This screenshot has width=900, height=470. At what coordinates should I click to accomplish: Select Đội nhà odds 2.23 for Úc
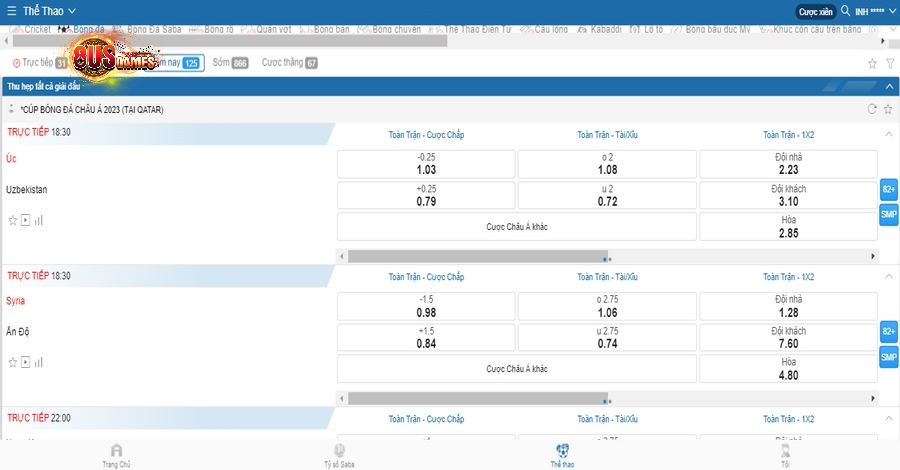pos(787,164)
